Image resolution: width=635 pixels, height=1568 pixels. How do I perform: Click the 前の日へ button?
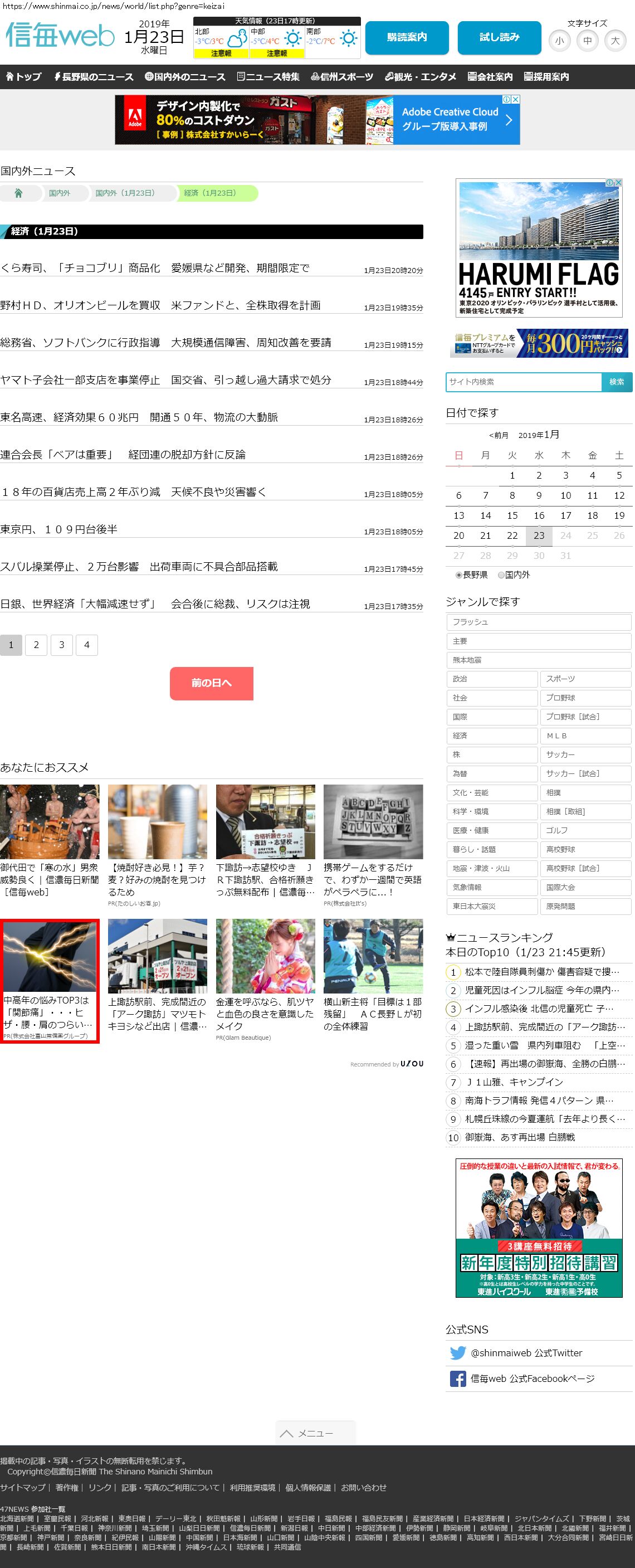coord(211,683)
